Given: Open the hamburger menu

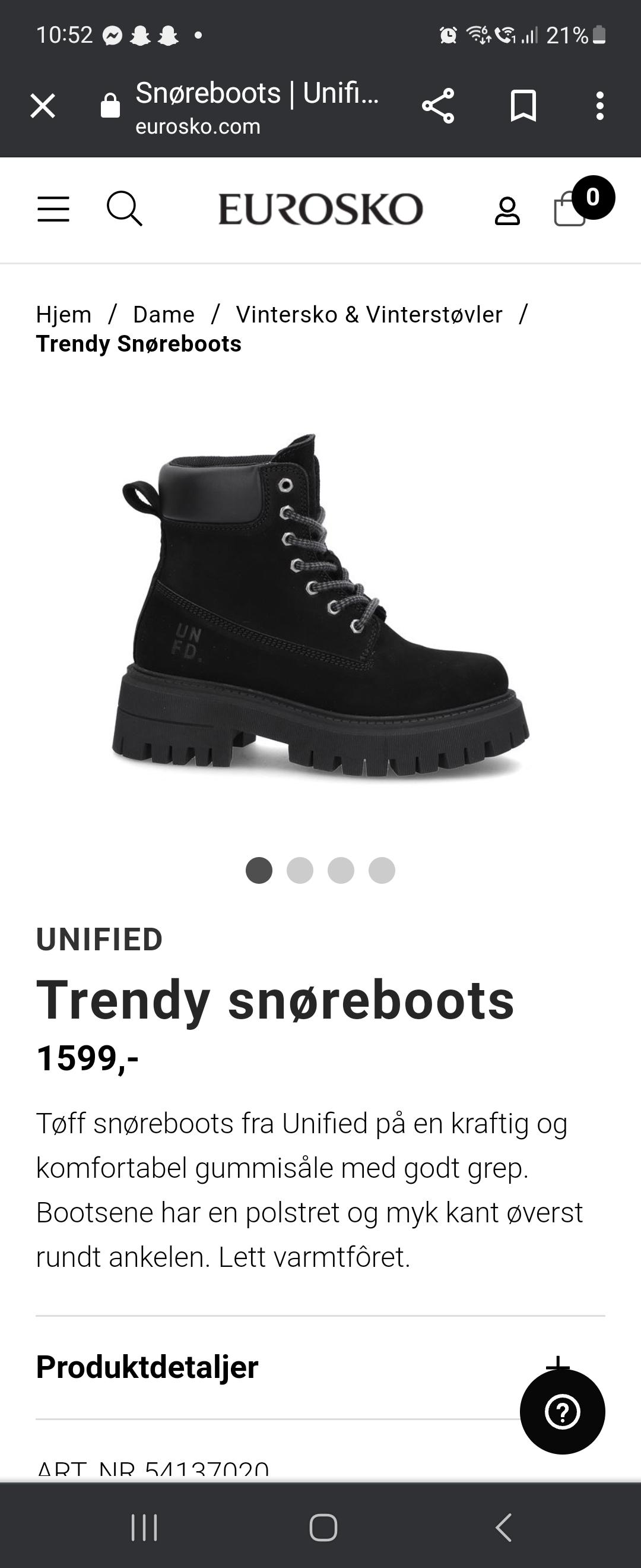Looking at the screenshot, I should (53, 209).
